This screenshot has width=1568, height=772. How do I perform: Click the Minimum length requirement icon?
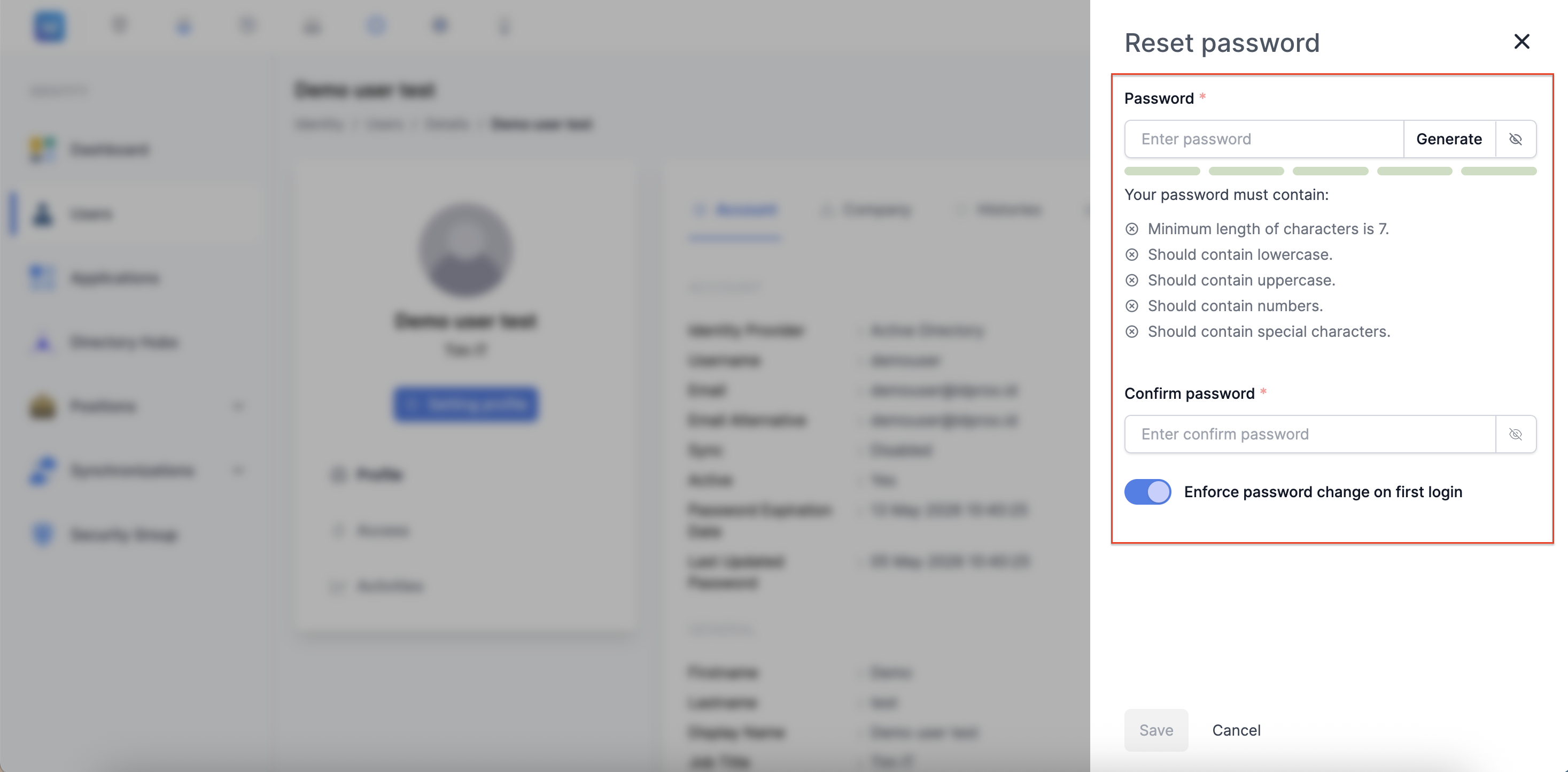[x=1131, y=229]
